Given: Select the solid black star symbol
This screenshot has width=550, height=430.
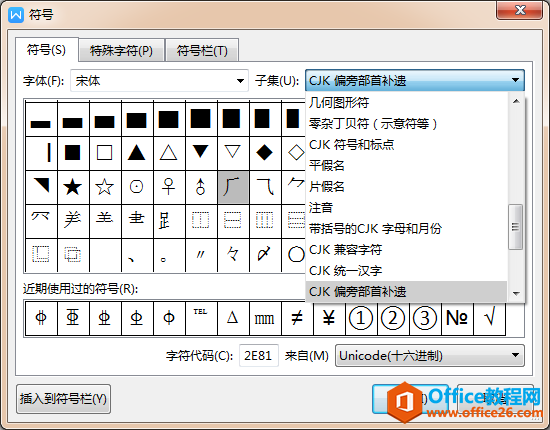Looking at the screenshot, I should pyautogui.click(x=73, y=187).
